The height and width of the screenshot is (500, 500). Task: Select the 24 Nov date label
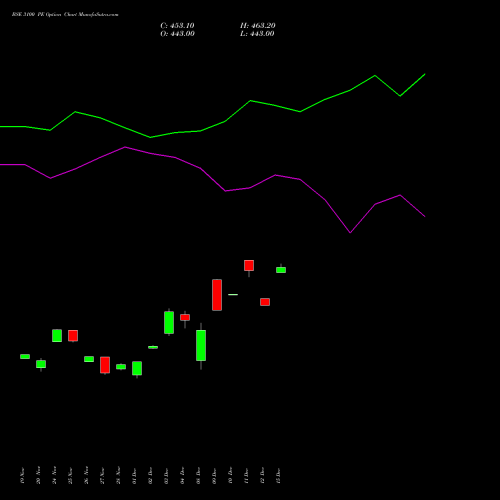pyautogui.click(x=54, y=476)
